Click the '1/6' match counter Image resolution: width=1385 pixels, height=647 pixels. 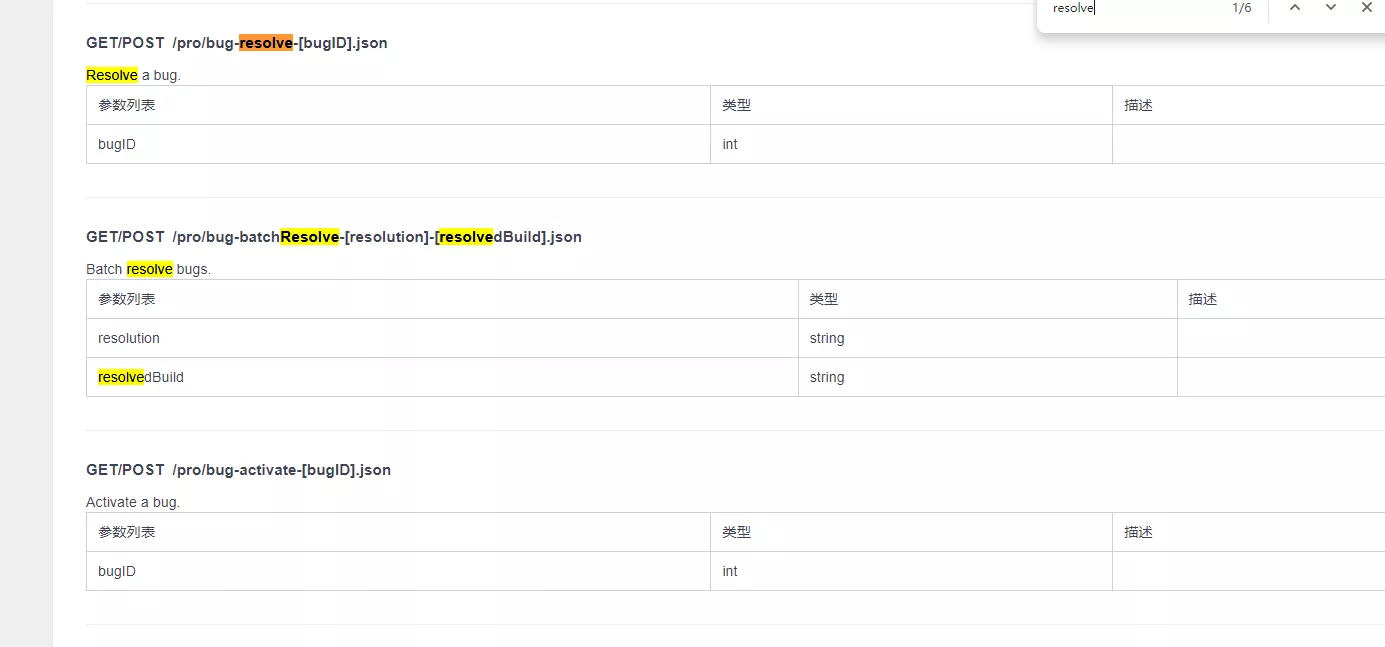click(x=1242, y=8)
